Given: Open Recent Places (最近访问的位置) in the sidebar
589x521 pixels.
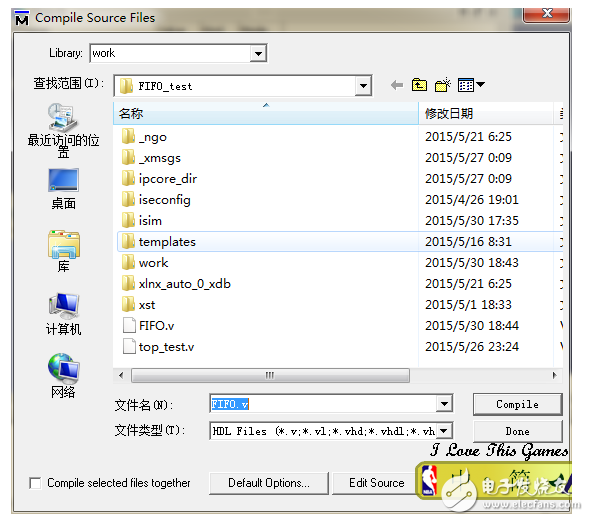Looking at the screenshot, I should coord(63,130).
